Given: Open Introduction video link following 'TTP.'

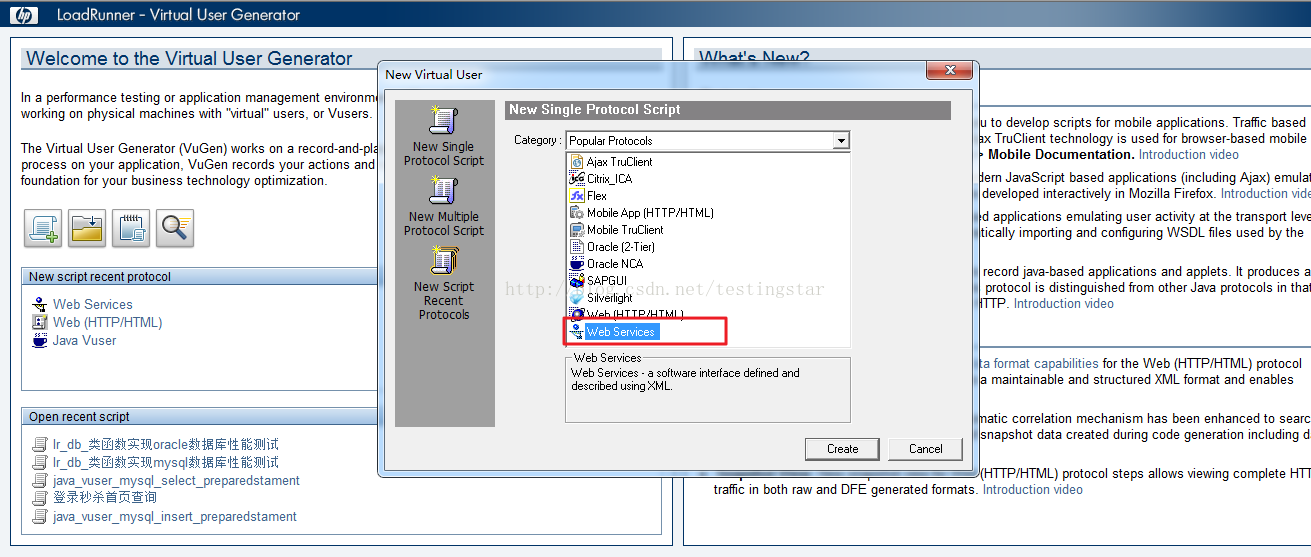Looking at the screenshot, I should pyautogui.click(x=1063, y=303).
